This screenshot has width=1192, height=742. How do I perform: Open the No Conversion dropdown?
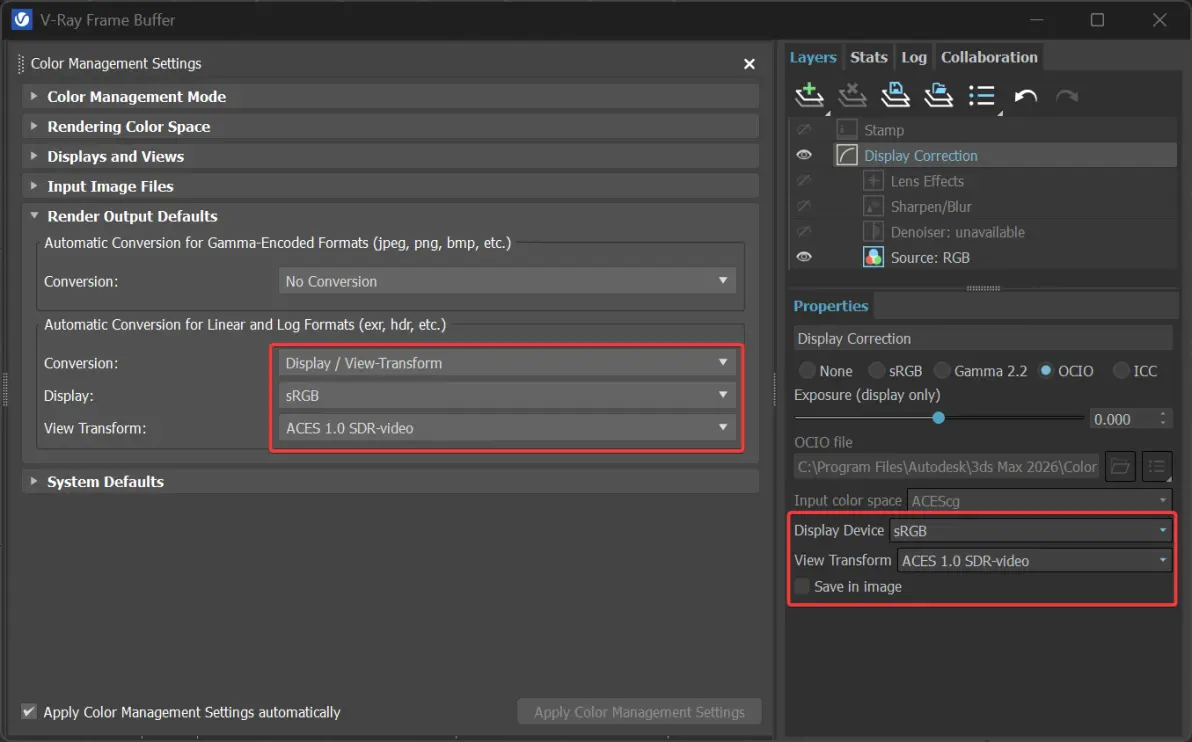pos(507,281)
